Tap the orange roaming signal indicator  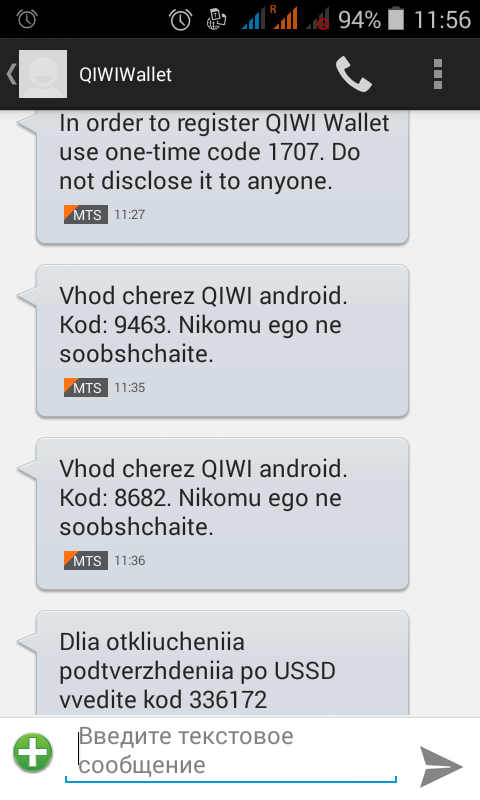point(285,18)
